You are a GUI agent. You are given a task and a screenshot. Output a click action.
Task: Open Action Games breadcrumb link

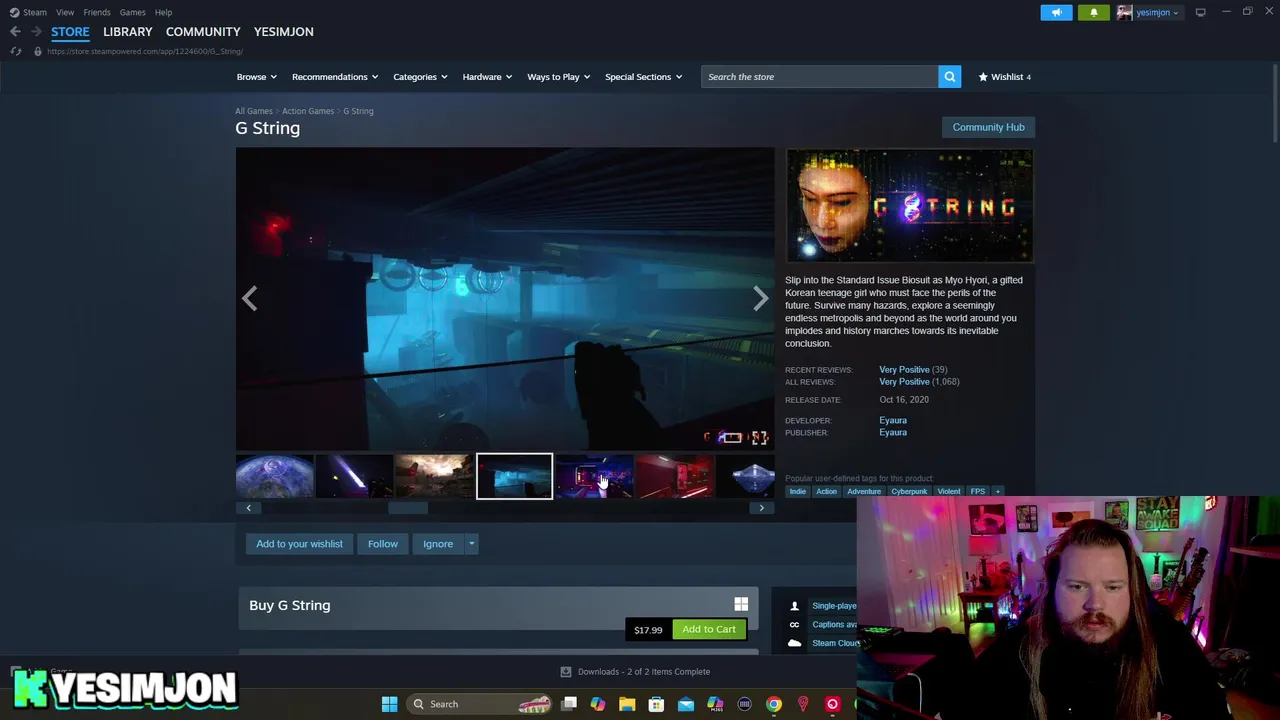308,111
